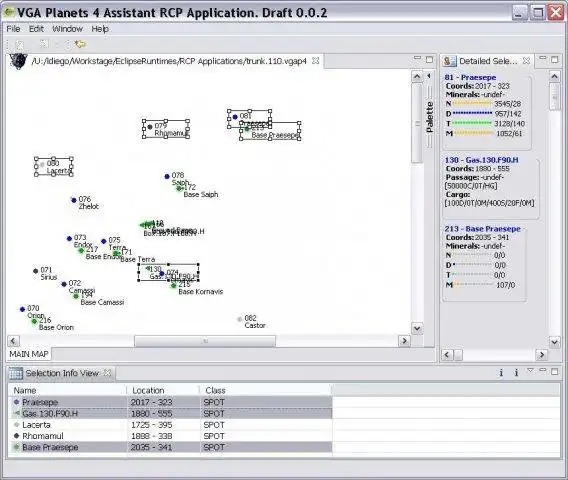Minimize the Selection Info View pane
Viewport: 568px width, 480px height.
[x=543, y=370]
